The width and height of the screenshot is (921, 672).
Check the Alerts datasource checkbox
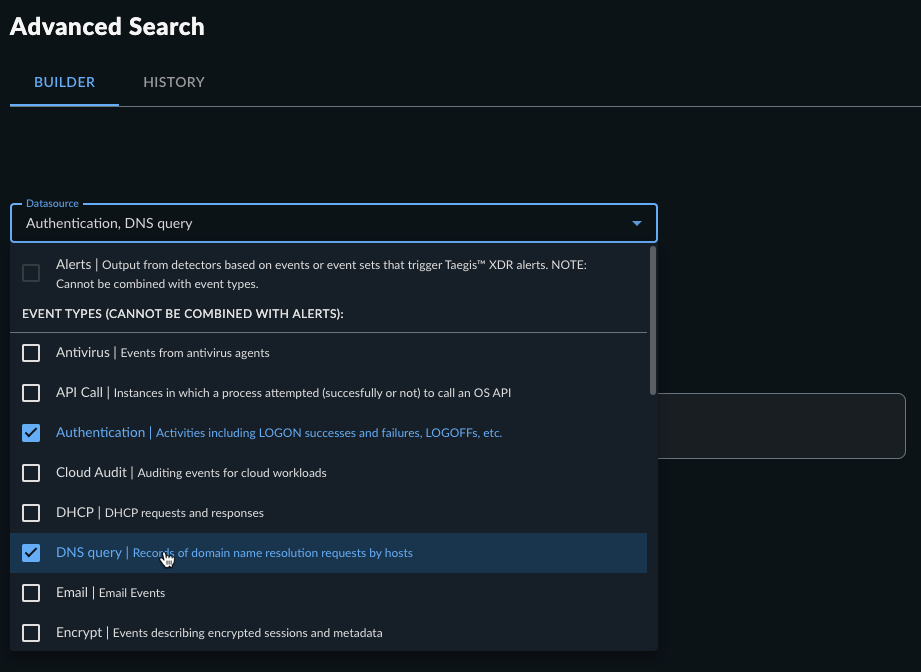click(31, 273)
